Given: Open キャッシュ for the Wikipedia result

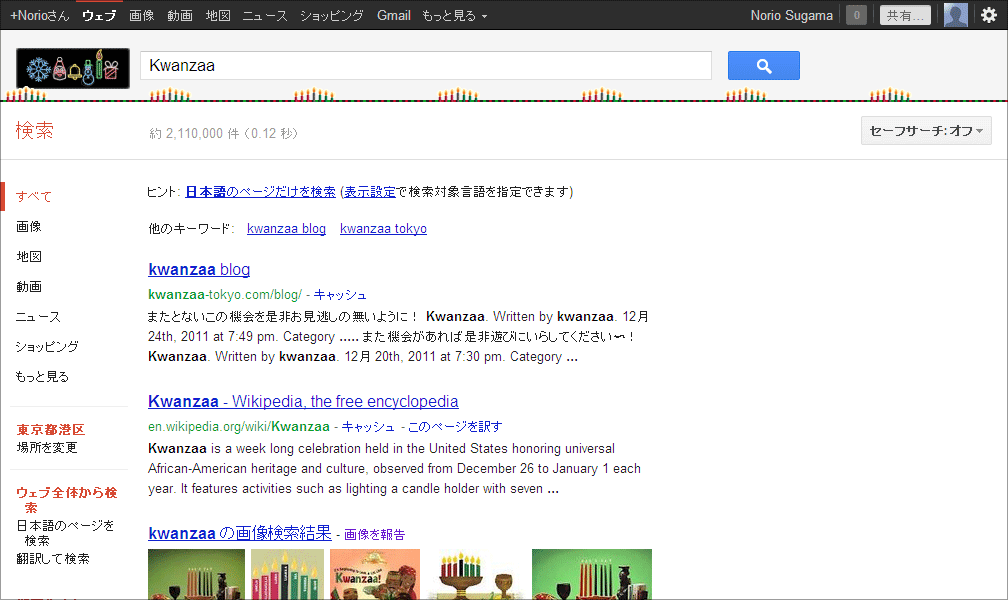Looking at the screenshot, I should click(x=368, y=427).
